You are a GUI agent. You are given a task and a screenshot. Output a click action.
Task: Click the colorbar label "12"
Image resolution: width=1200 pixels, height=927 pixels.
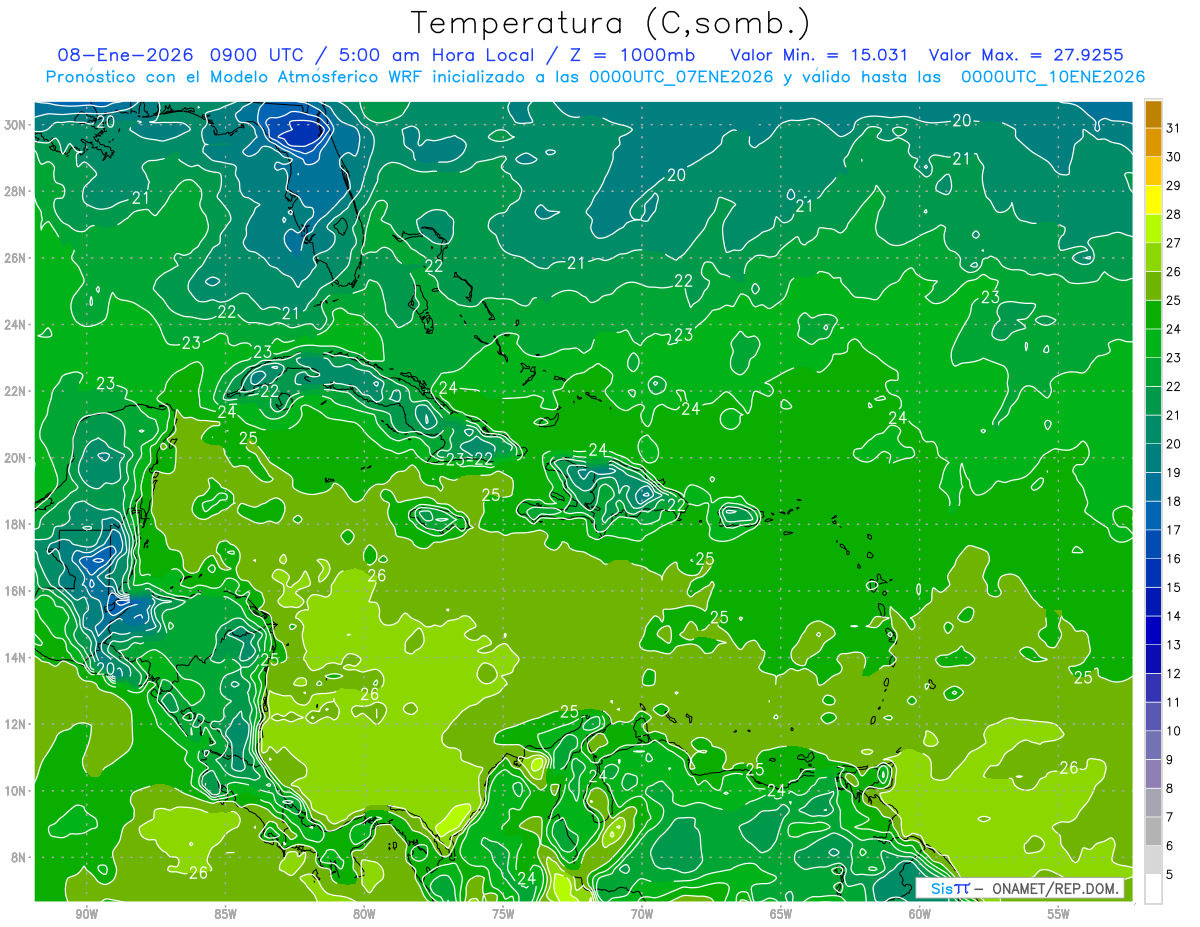pos(1173,673)
